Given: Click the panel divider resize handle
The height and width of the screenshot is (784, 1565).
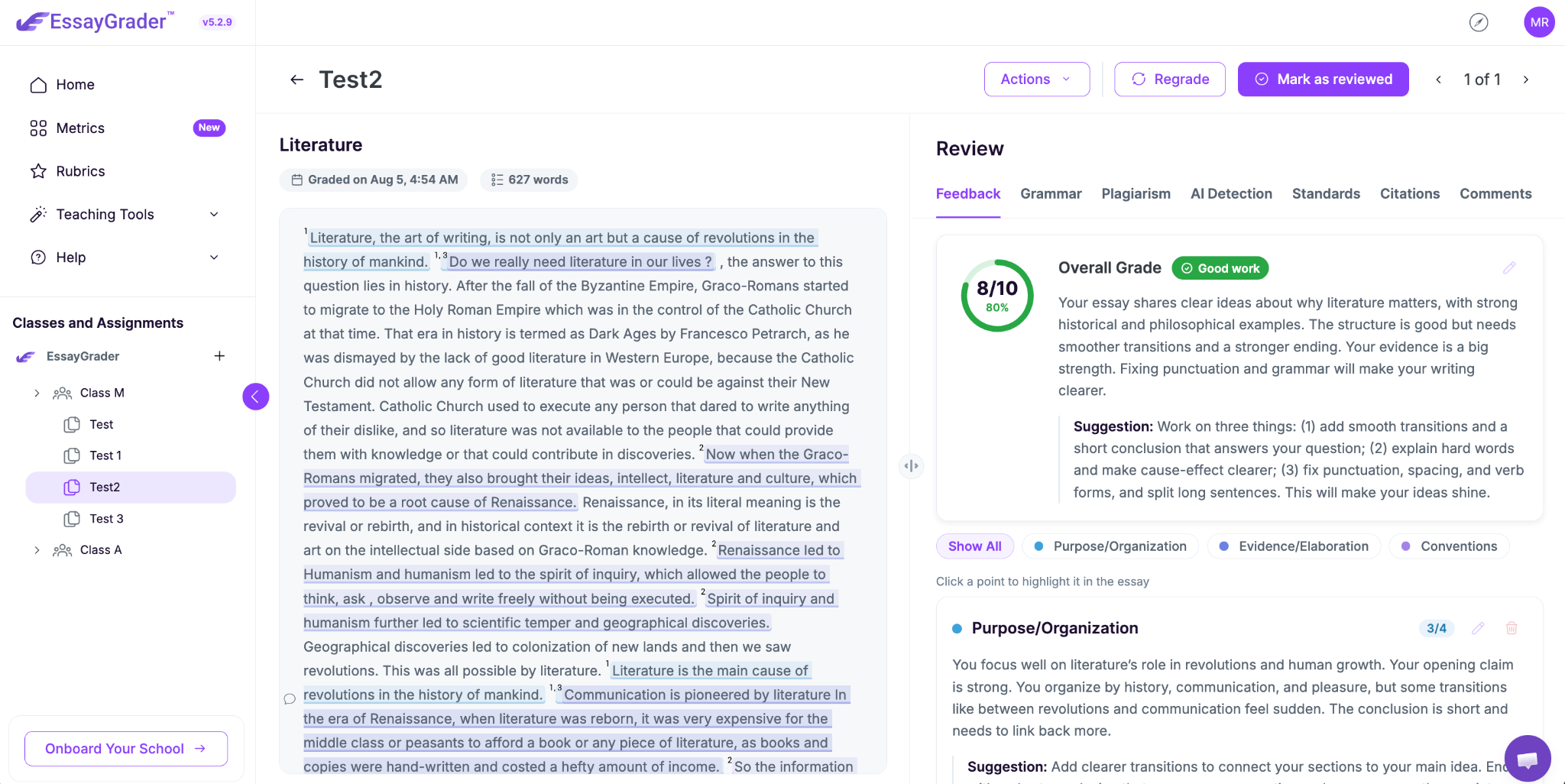Looking at the screenshot, I should coord(911,465).
